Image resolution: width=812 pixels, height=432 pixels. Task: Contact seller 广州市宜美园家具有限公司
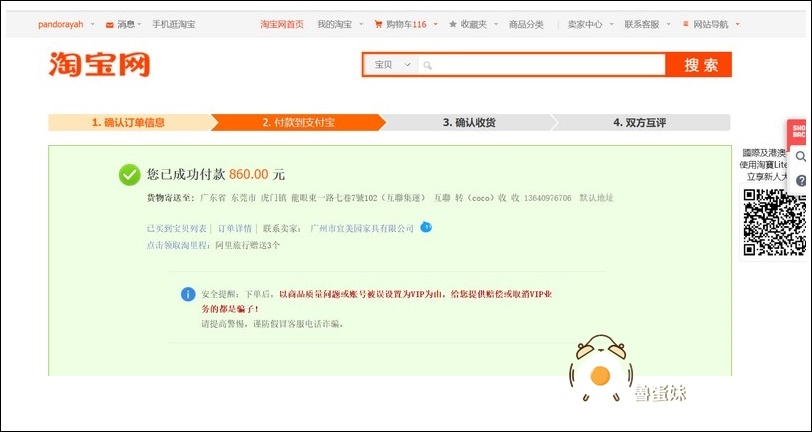362,228
